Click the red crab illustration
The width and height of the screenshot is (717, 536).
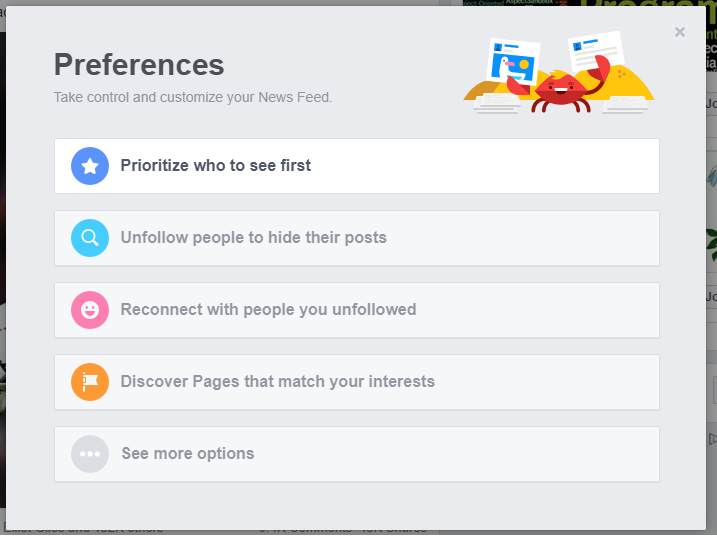(560, 87)
